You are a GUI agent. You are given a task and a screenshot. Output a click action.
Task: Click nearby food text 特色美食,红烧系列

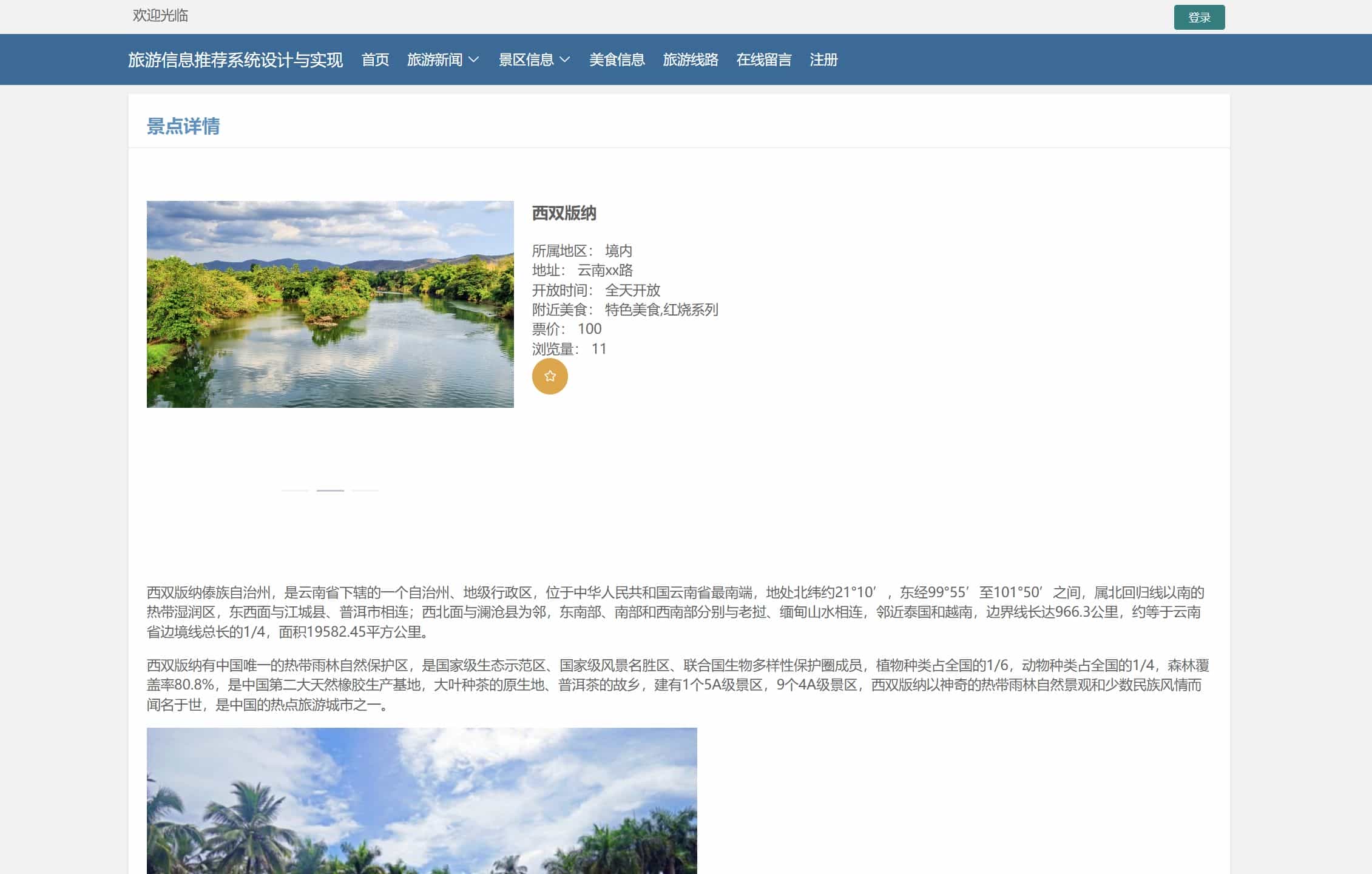click(x=661, y=310)
